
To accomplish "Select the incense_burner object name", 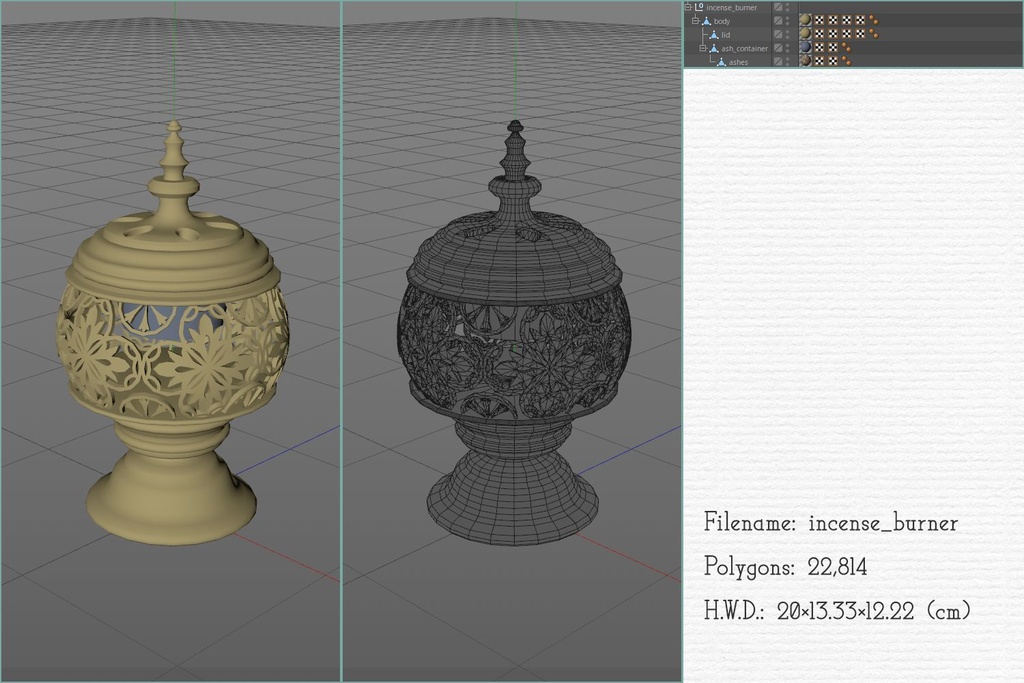I will 731,7.
